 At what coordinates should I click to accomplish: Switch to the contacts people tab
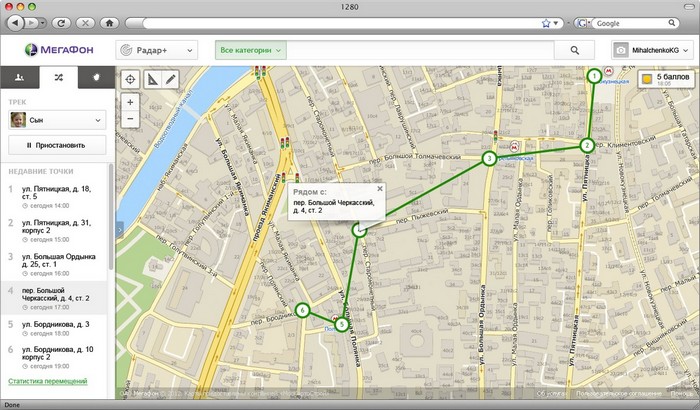[18, 77]
